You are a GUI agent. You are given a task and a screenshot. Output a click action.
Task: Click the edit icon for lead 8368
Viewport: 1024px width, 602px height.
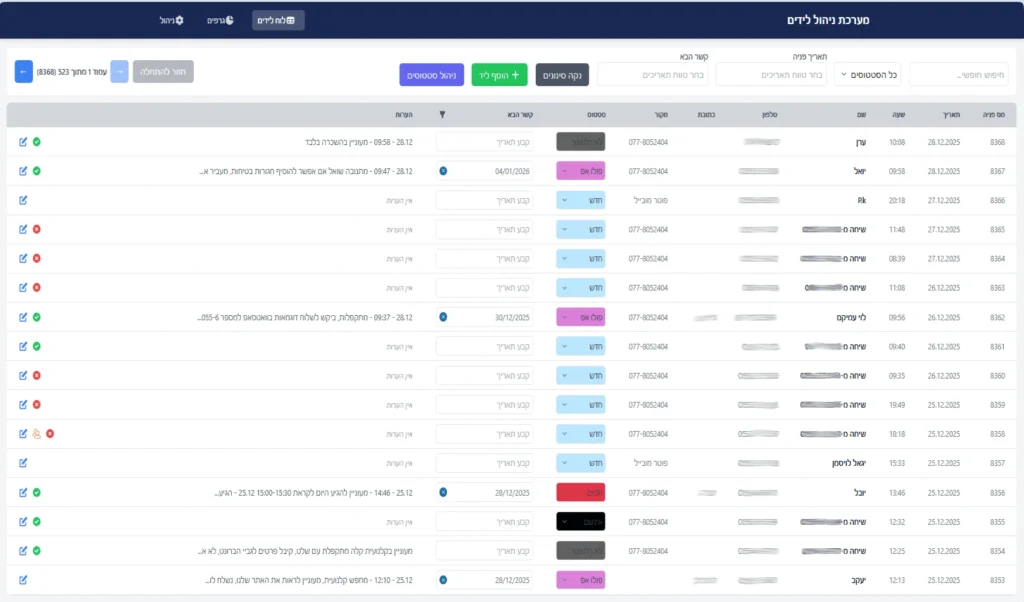[23, 142]
